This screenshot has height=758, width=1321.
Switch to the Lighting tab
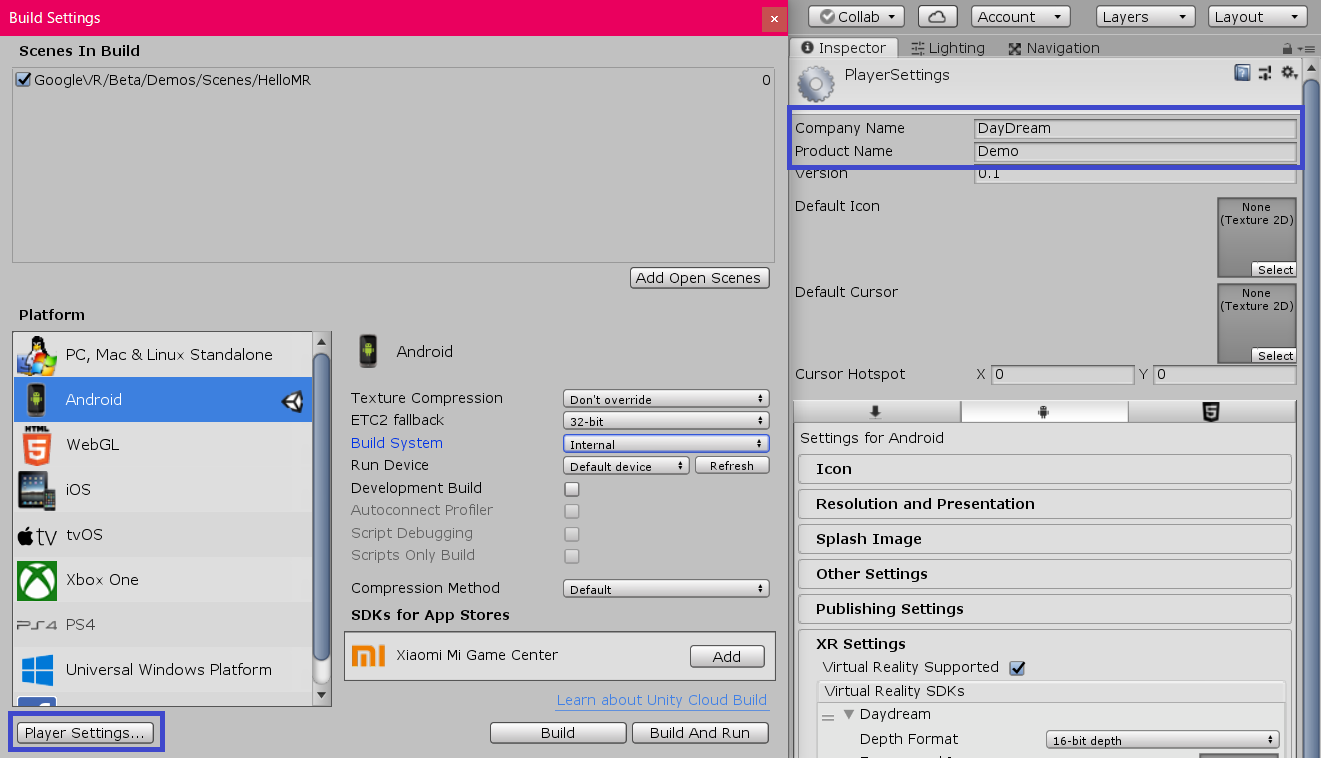947,48
